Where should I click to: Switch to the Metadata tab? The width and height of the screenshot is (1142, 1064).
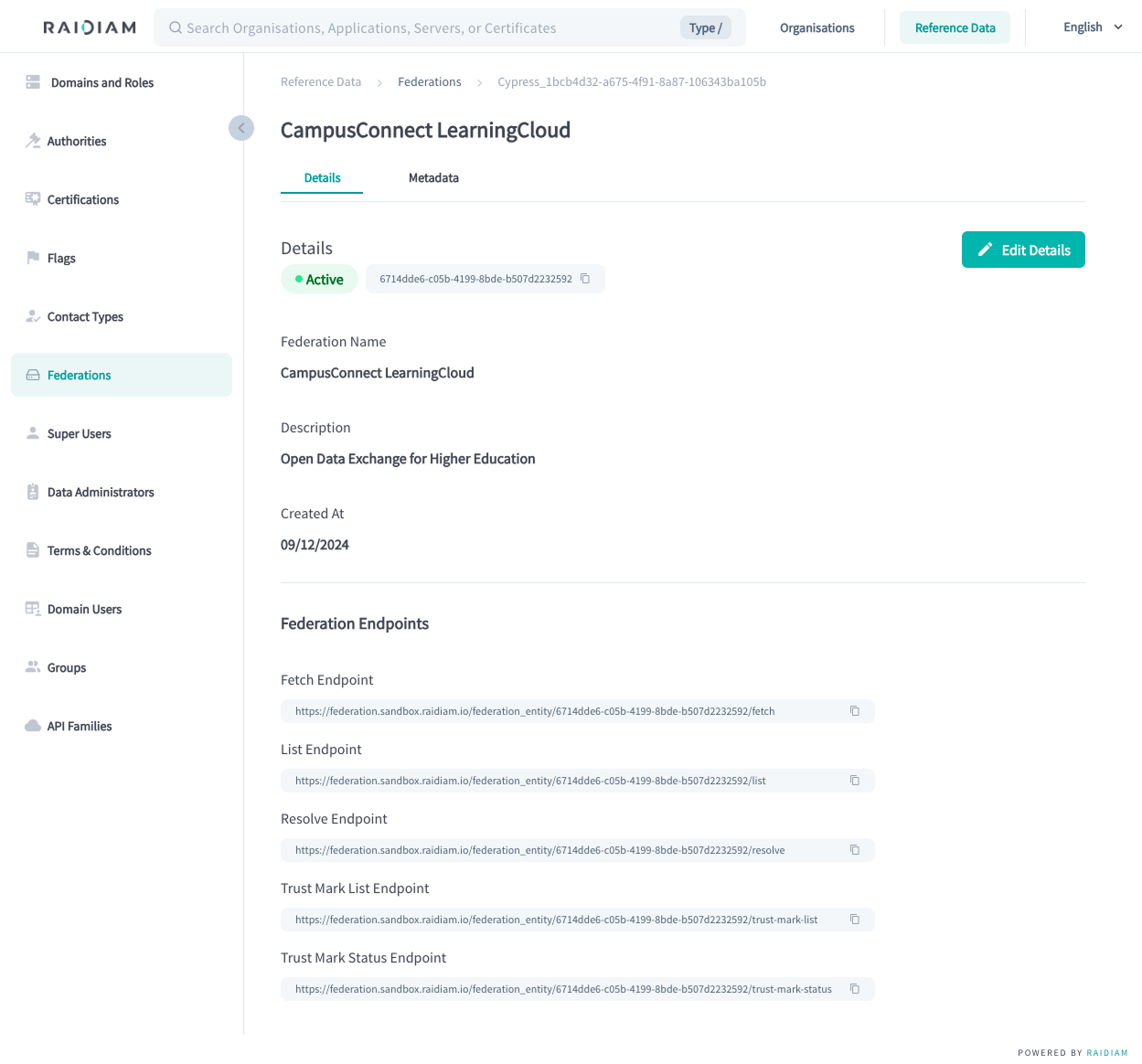(433, 178)
